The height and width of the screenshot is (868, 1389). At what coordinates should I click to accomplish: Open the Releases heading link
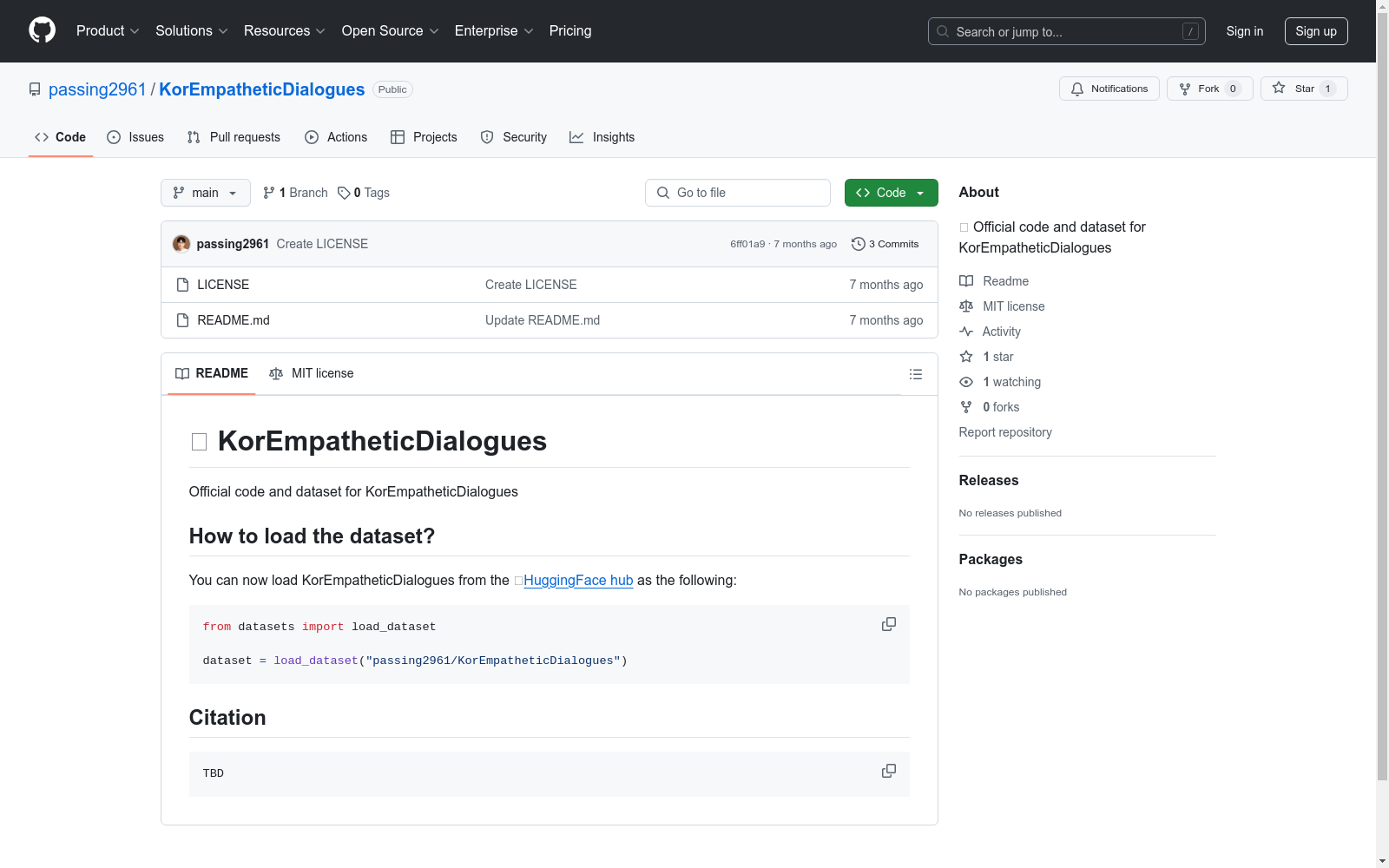pyautogui.click(x=989, y=481)
